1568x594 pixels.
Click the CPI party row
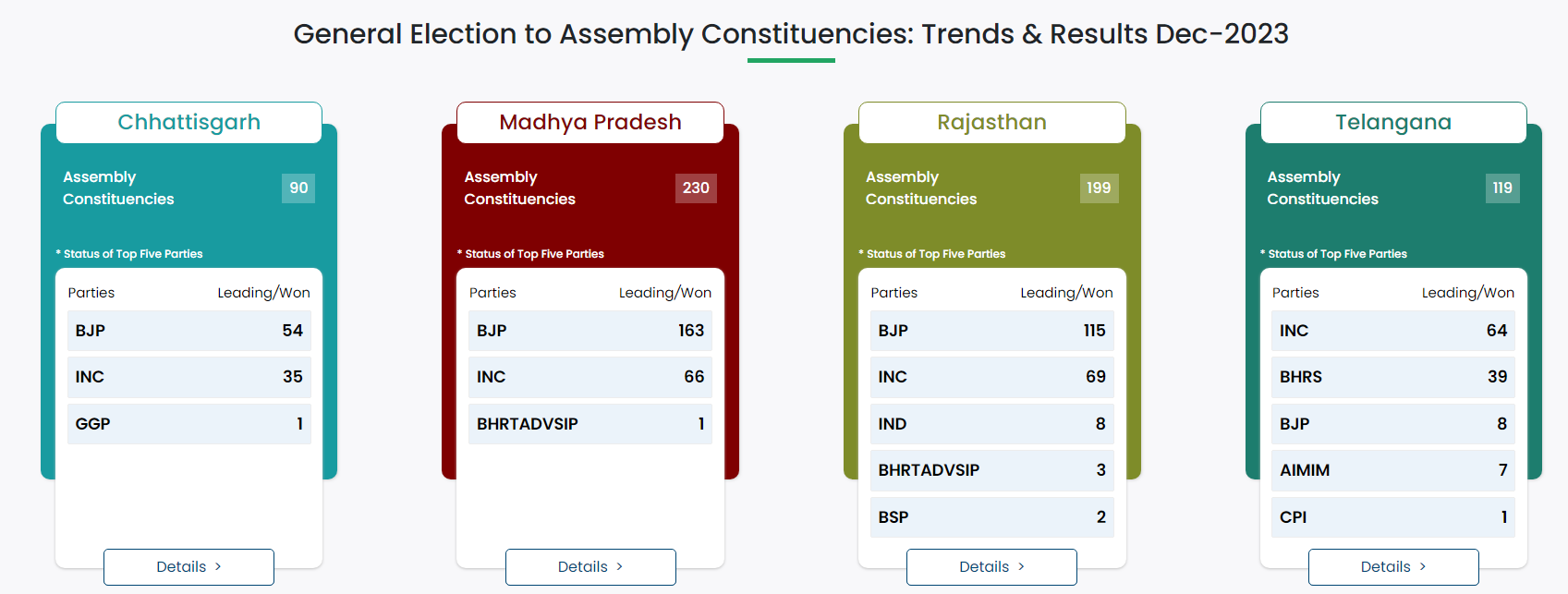tap(1393, 517)
